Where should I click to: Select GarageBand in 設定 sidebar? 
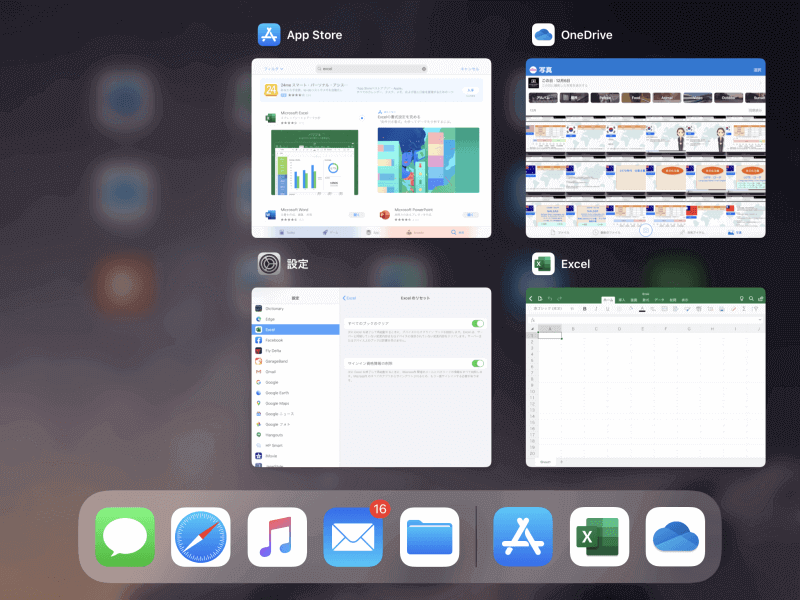pos(296,361)
